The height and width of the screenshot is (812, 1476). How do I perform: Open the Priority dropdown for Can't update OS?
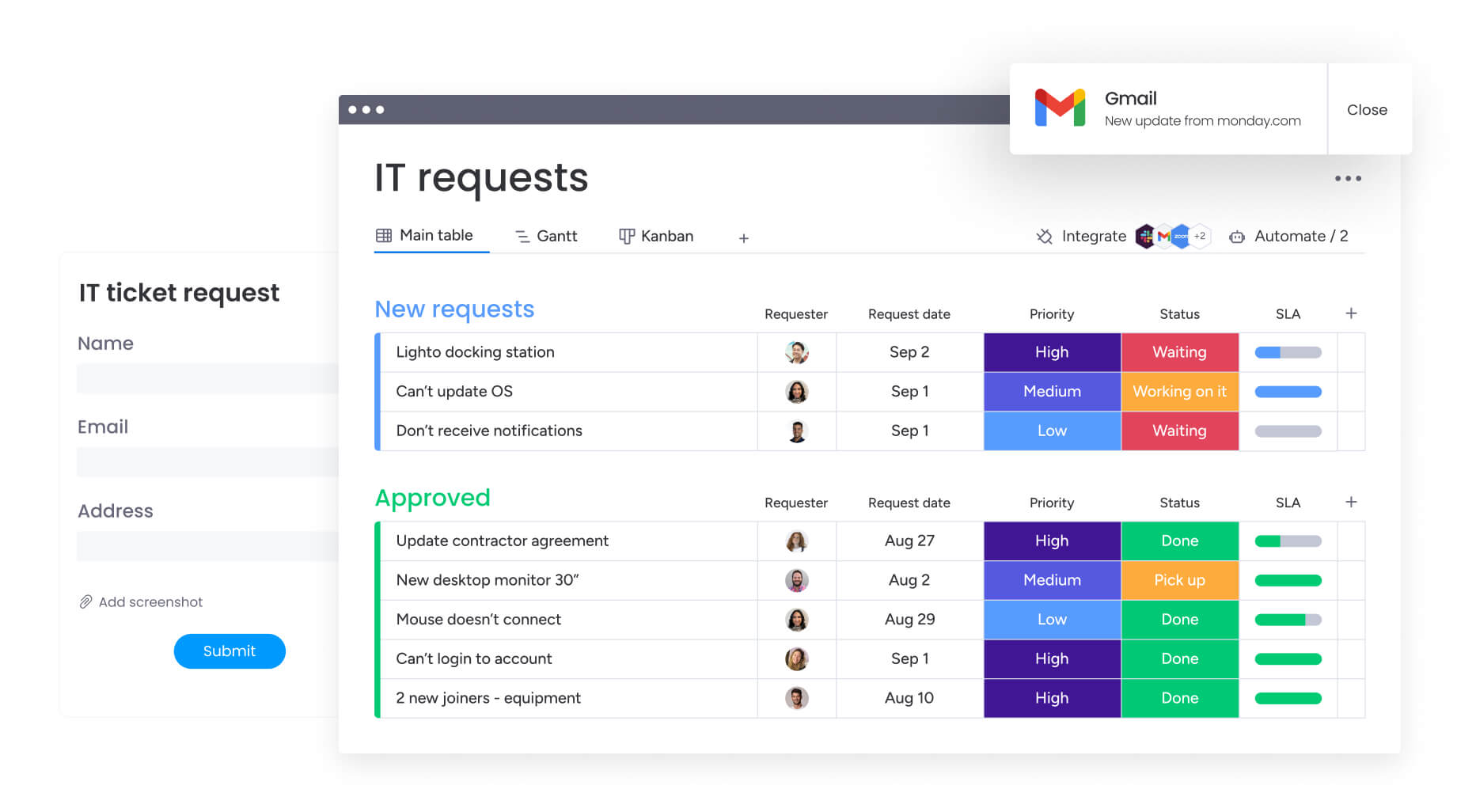point(1051,391)
